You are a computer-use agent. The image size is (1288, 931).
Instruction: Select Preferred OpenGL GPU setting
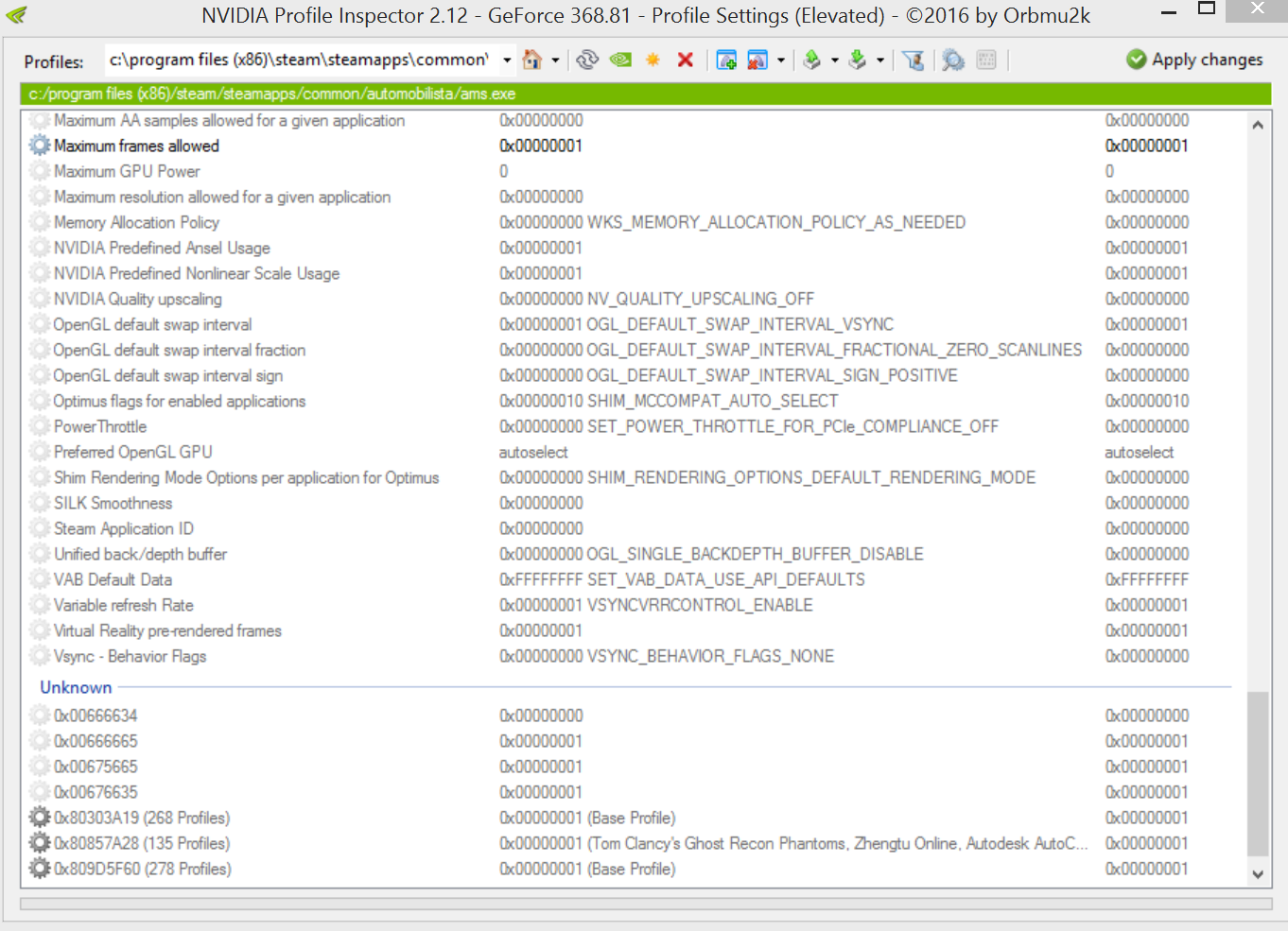pos(633,452)
